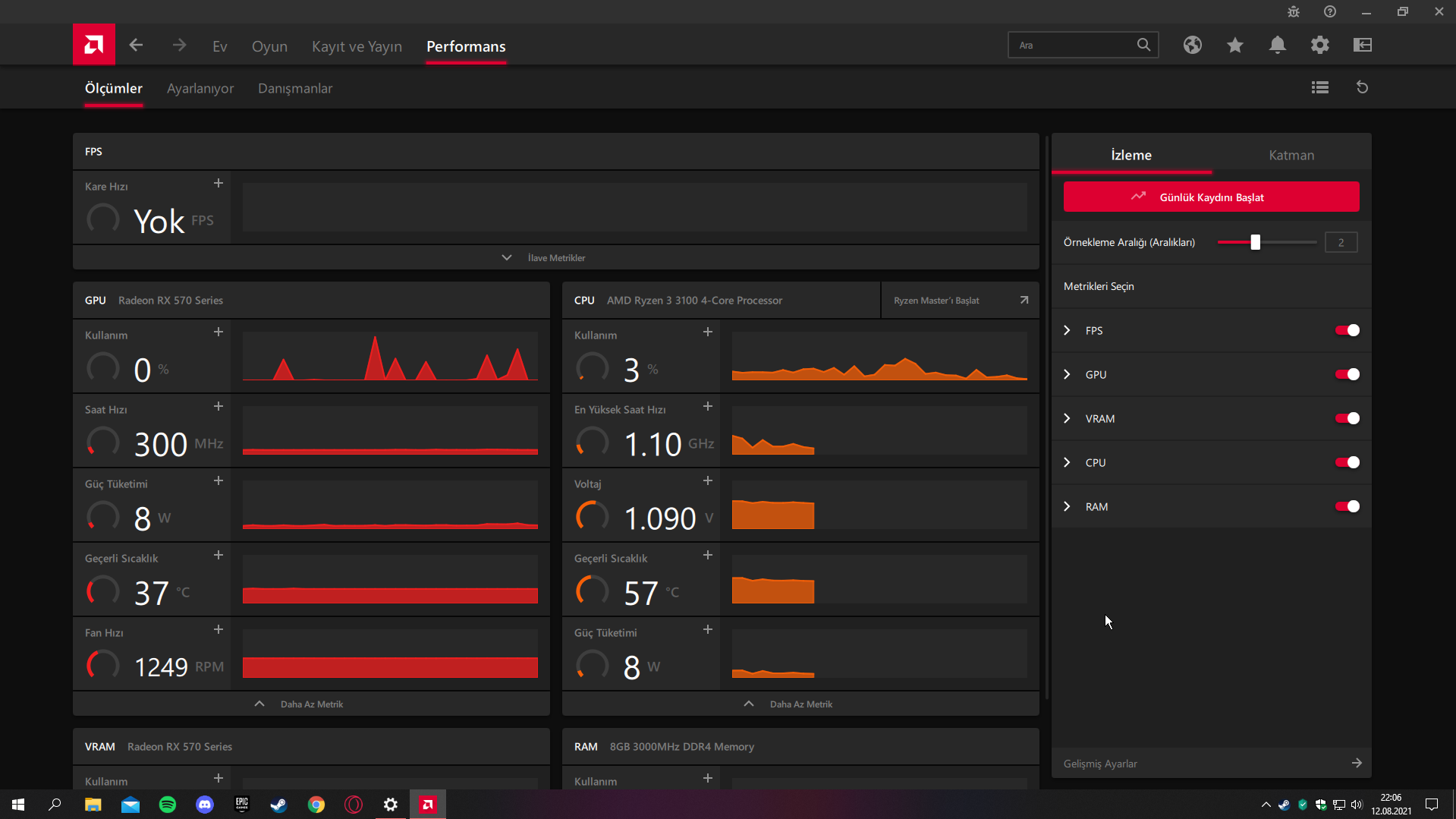The height and width of the screenshot is (819, 1456).
Task: Add Kare Hızı metric with plus
Action: [219, 184]
